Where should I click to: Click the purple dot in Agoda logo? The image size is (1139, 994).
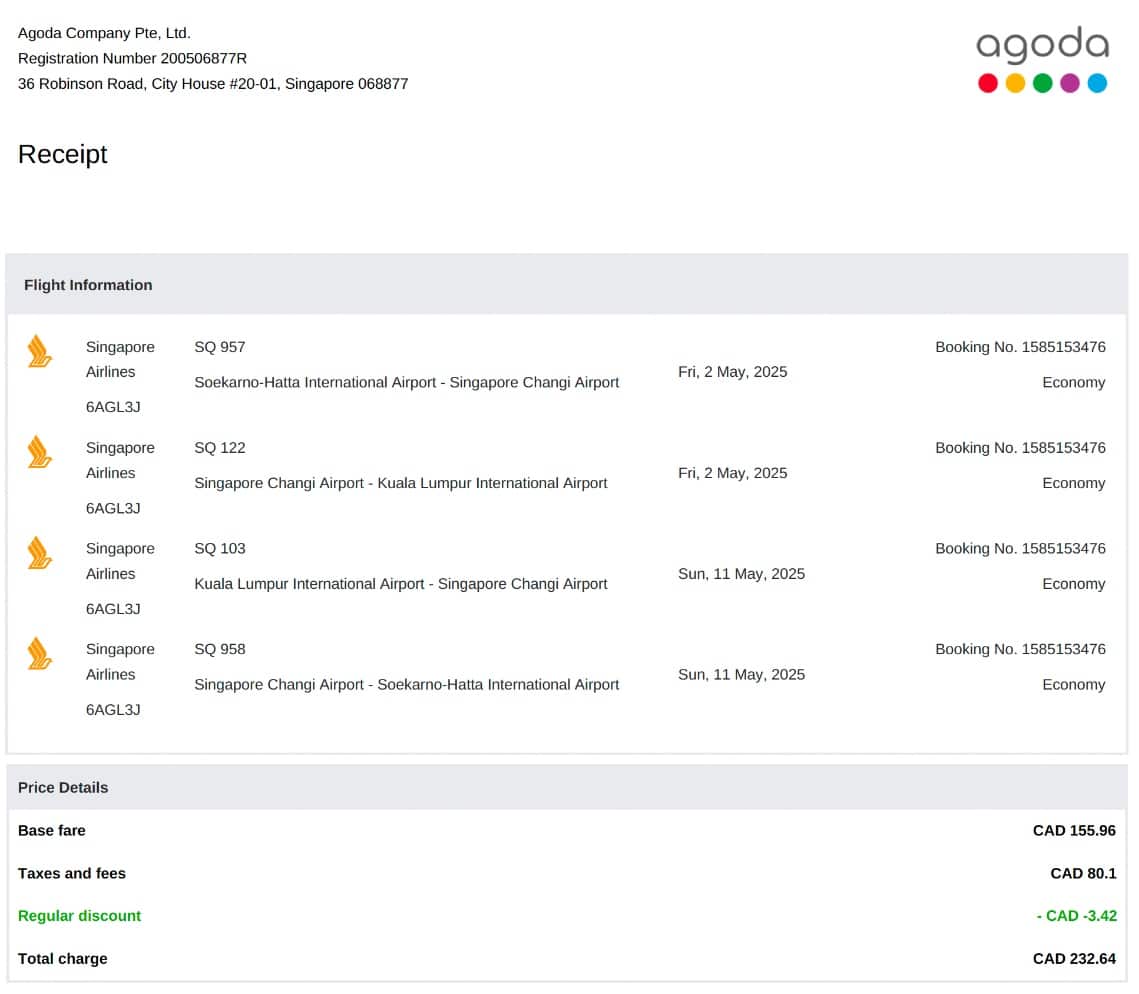tap(1070, 84)
